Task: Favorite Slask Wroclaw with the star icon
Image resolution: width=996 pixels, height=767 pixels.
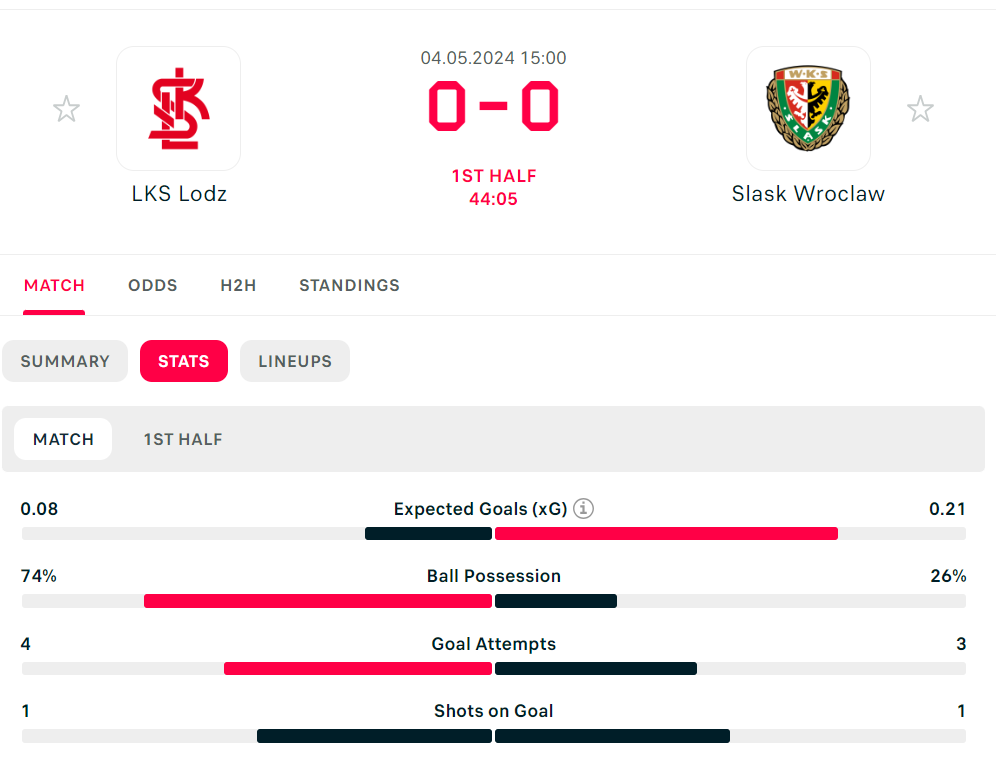Action: (x=920, y=109)
